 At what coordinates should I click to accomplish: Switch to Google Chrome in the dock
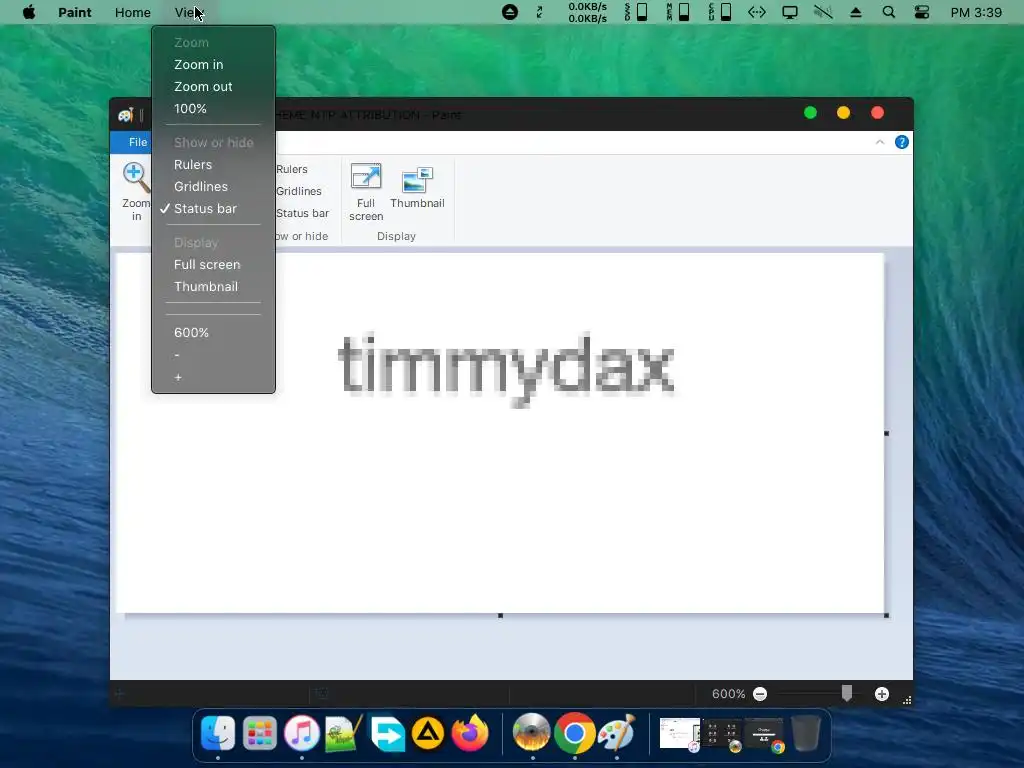(575, 733)
